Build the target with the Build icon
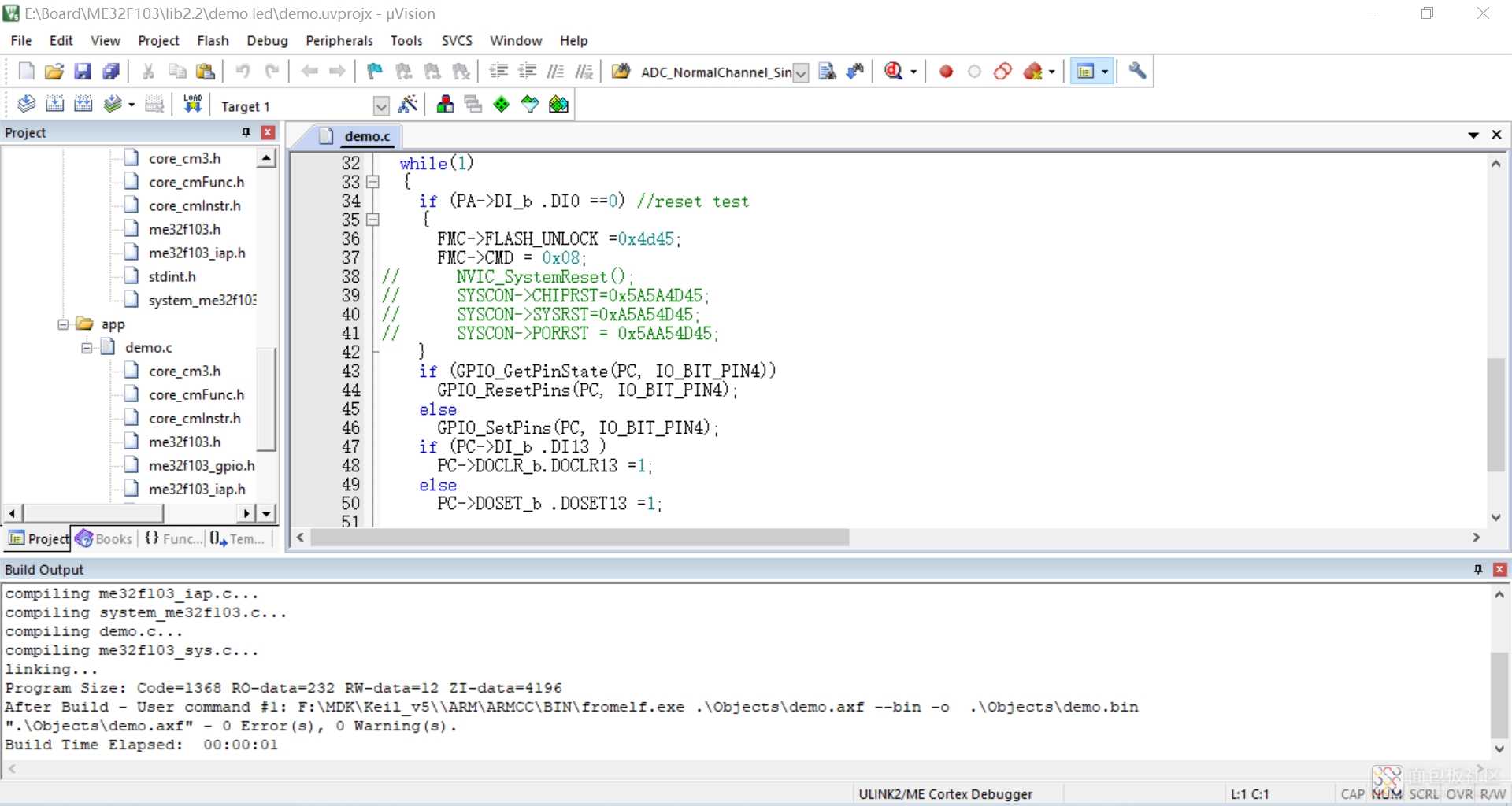This screenshot has width=1512, height=806. pyautogui.click(x=54, y=104)
